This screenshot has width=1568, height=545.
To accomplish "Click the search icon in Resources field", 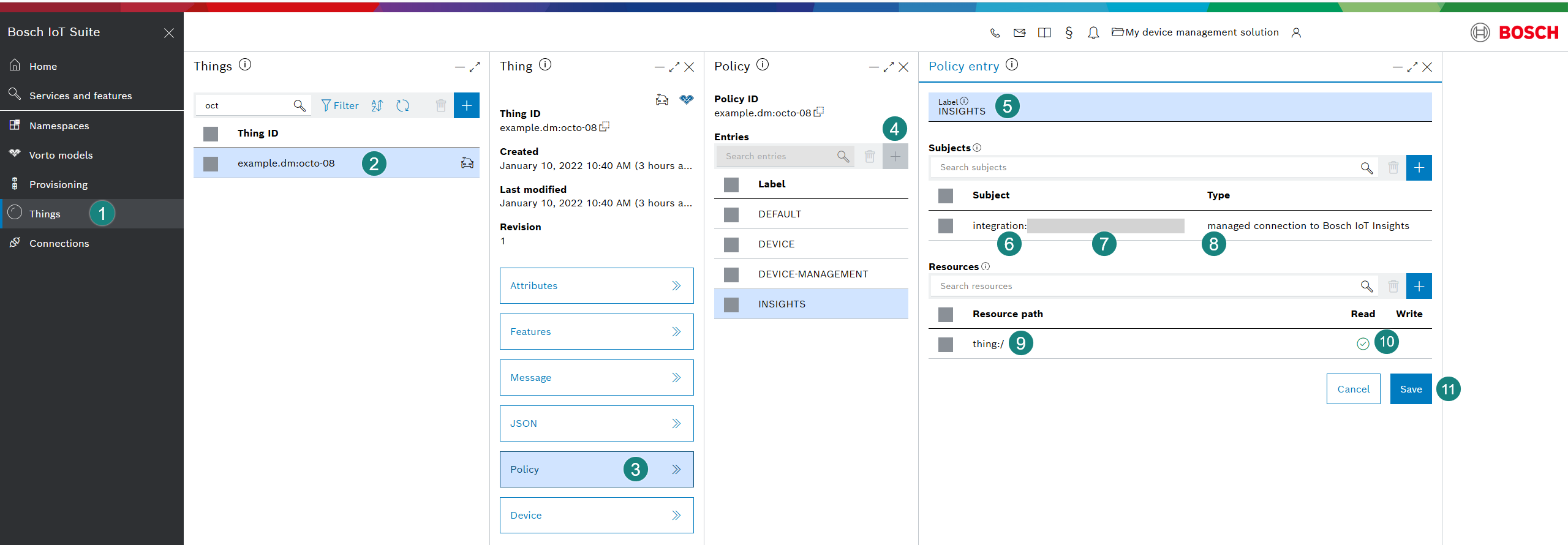I will pyautogui.click(x=1366, y=286).
